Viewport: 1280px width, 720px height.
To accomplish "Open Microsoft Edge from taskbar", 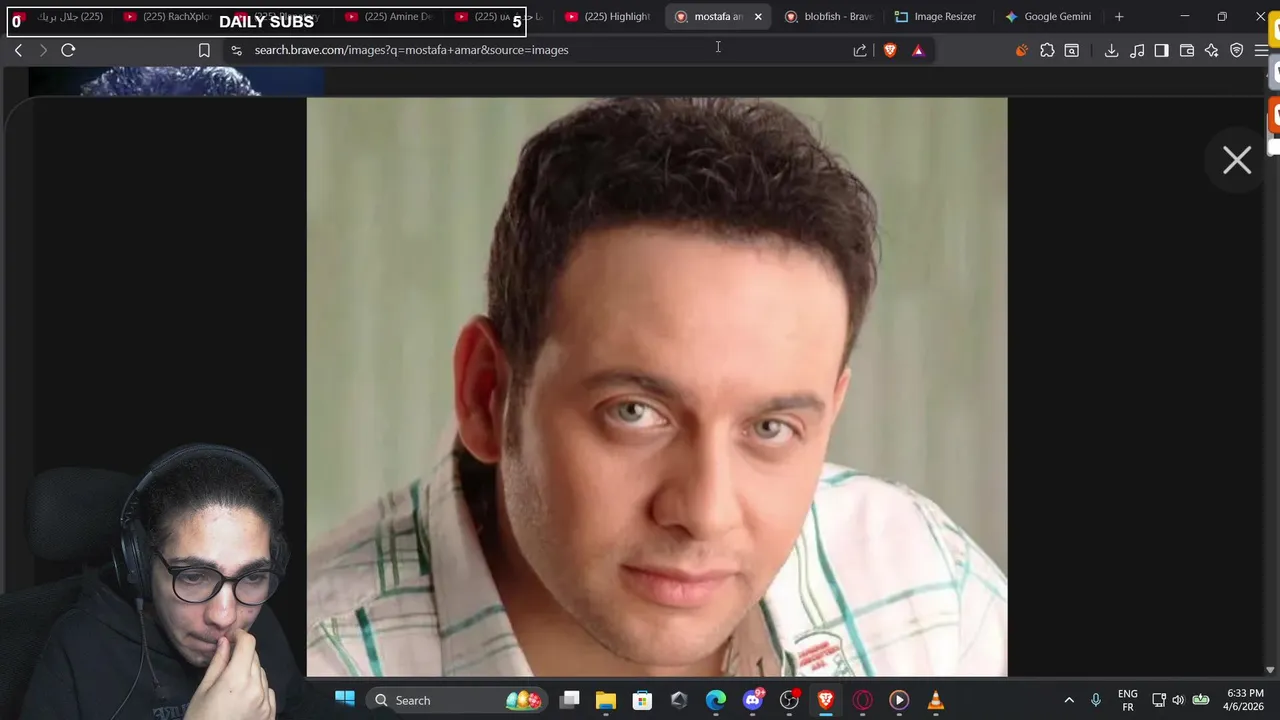I will click(x=716, y=700).
